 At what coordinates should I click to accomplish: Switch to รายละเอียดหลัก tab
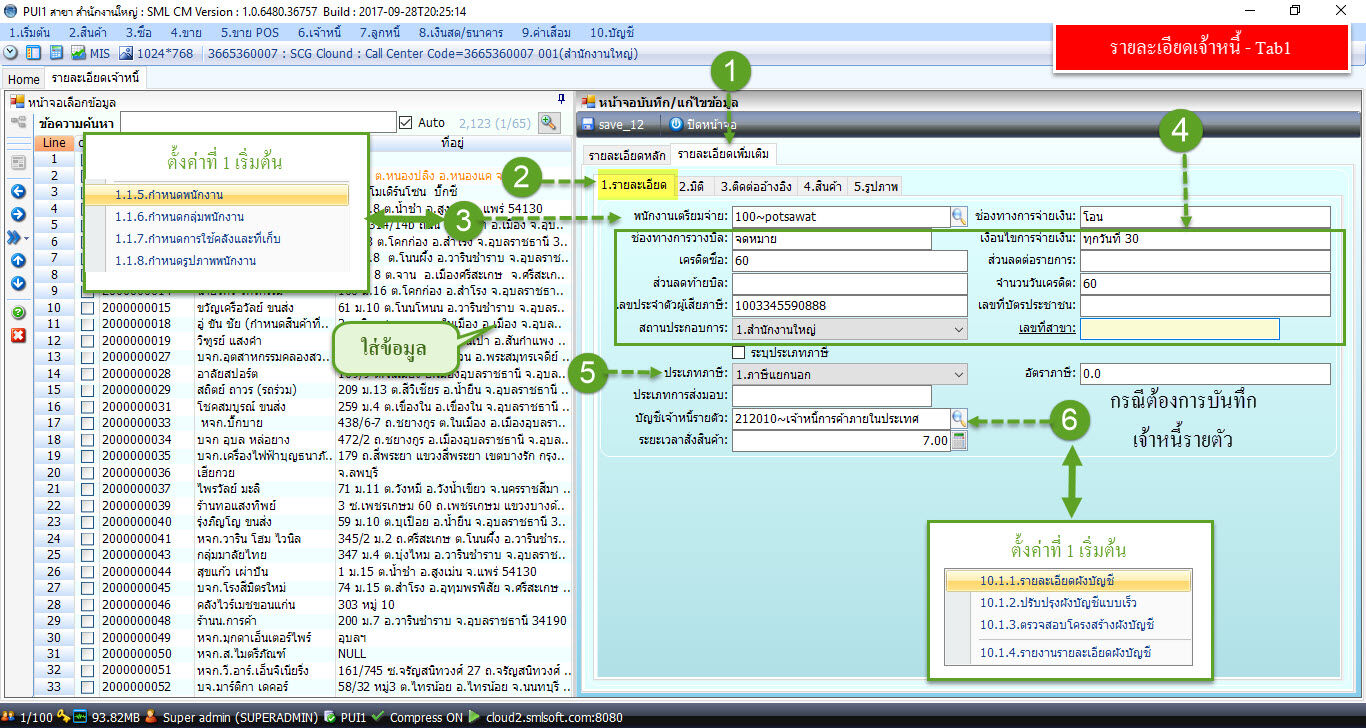pos(626,155)
